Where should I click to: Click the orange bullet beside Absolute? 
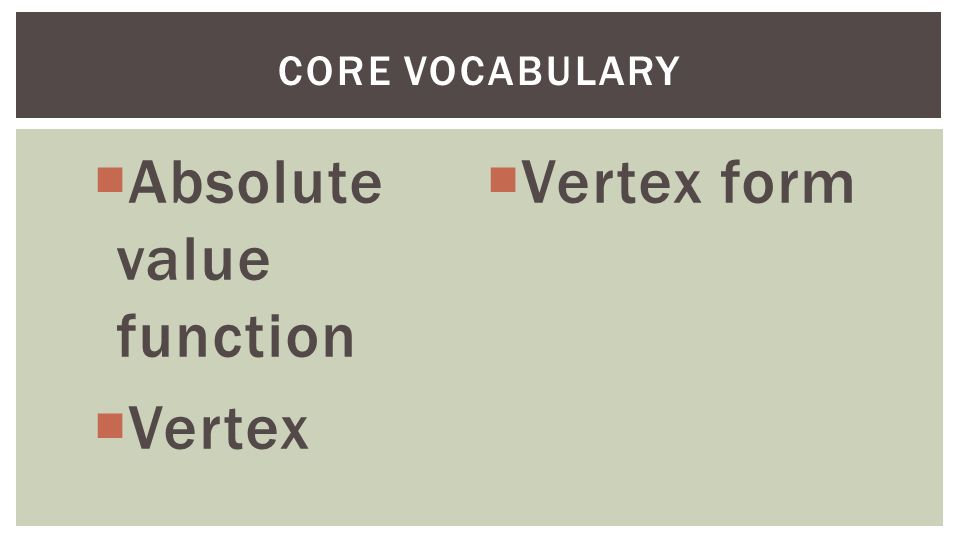(x=110, y=180)
